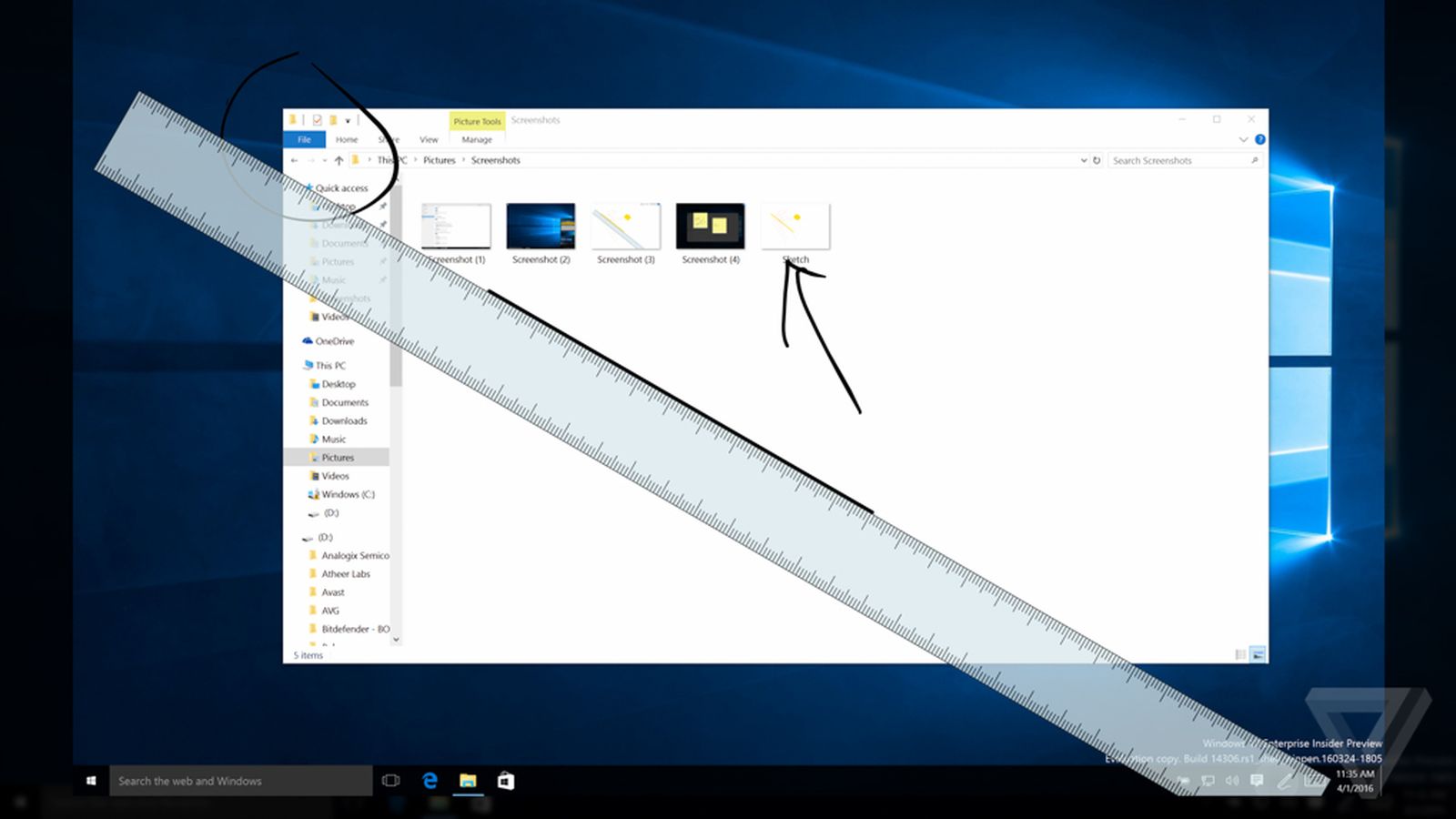
Task: Switch to the Manage tab under Picture Tools
Action: pyautogui.click(x=476, y=139)
